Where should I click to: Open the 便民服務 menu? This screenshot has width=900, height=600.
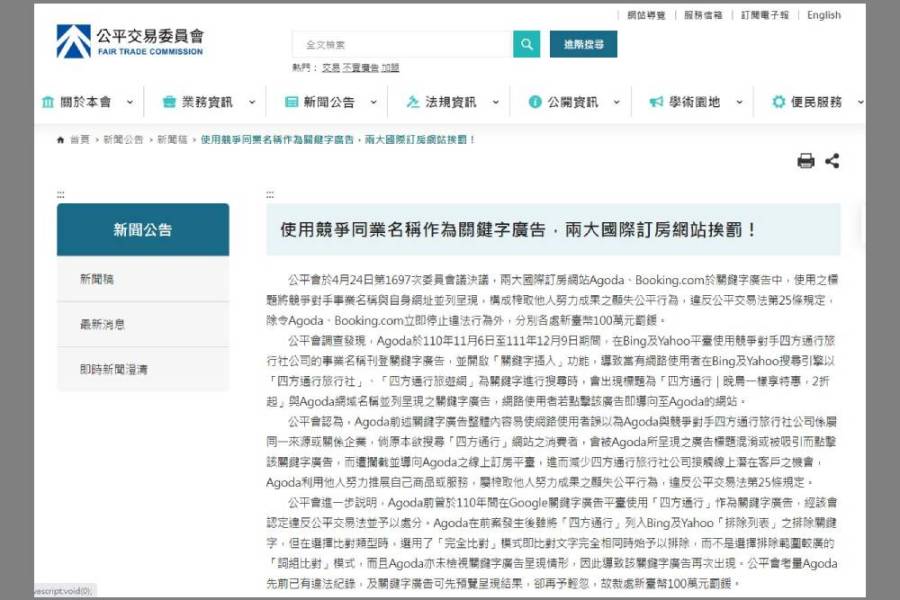coord(816,102)
